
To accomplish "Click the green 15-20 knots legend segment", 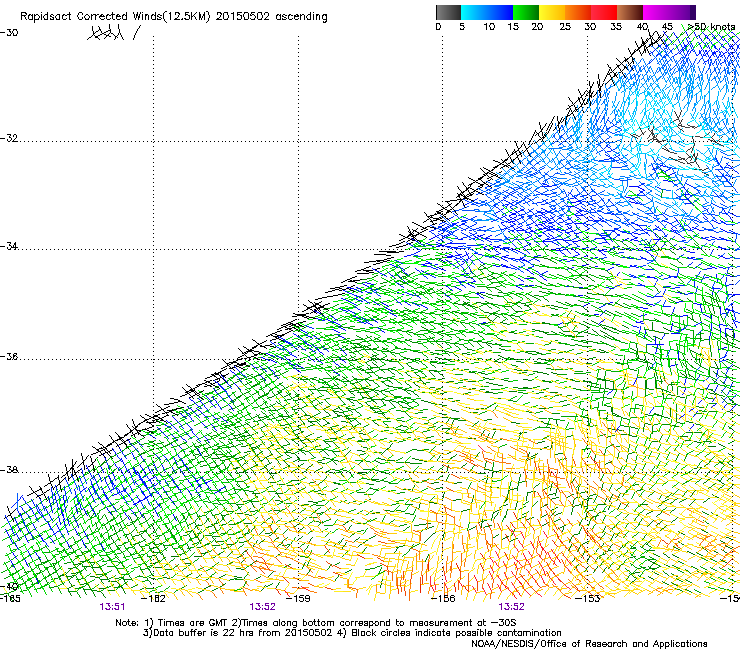I will (526, 12).
